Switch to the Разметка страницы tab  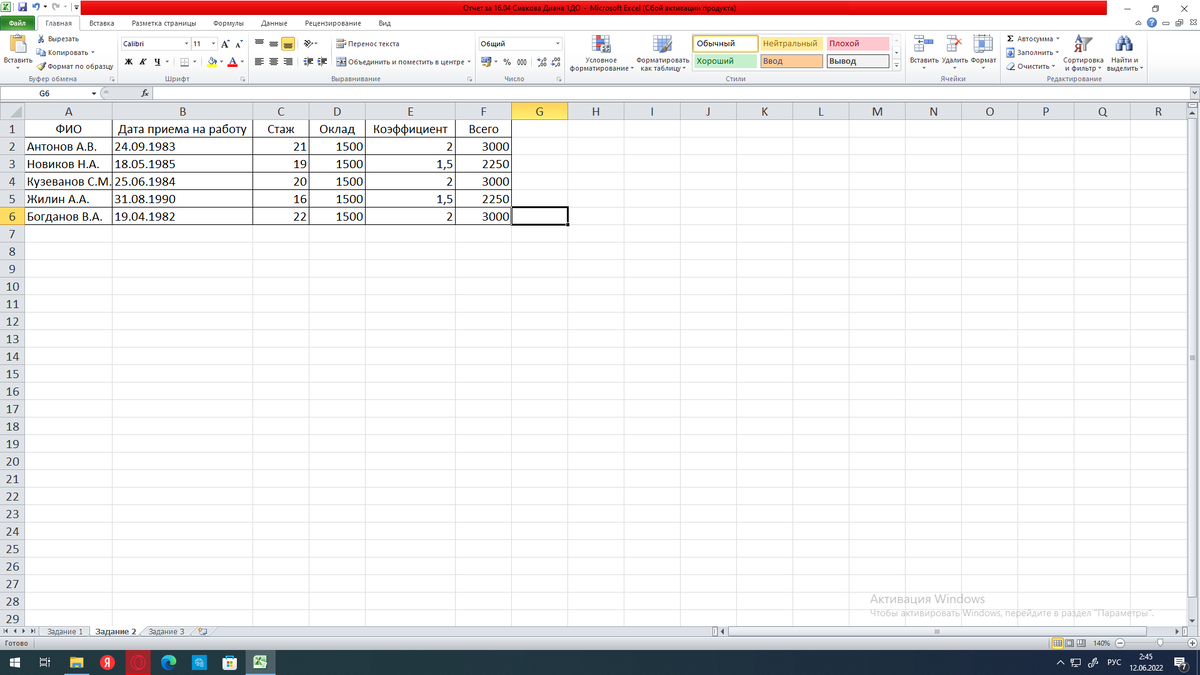[164, 22]
